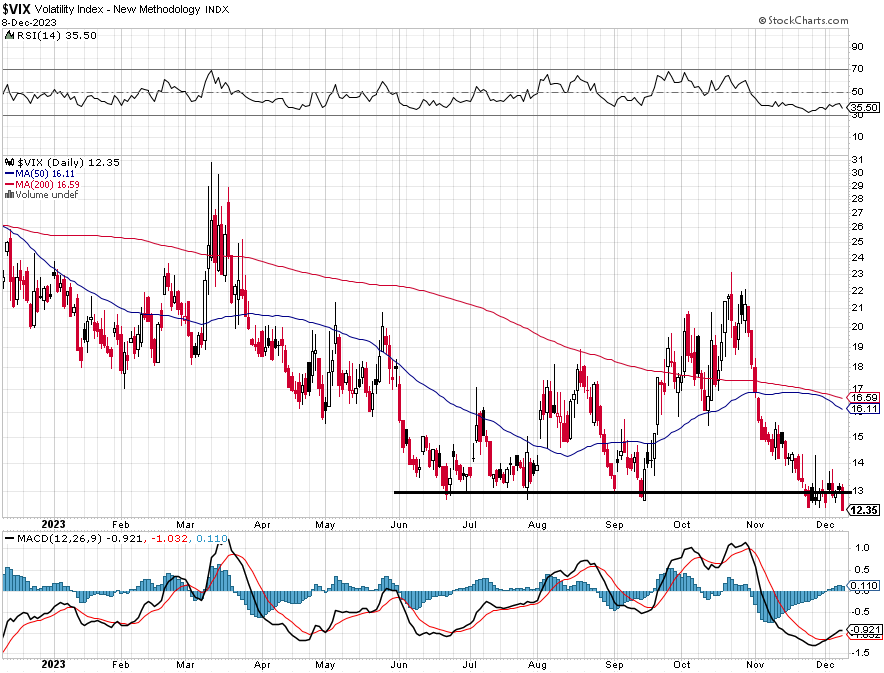Click the Volume bars legend icon
The height and width of the screenshot is (673, 884).
10,194
